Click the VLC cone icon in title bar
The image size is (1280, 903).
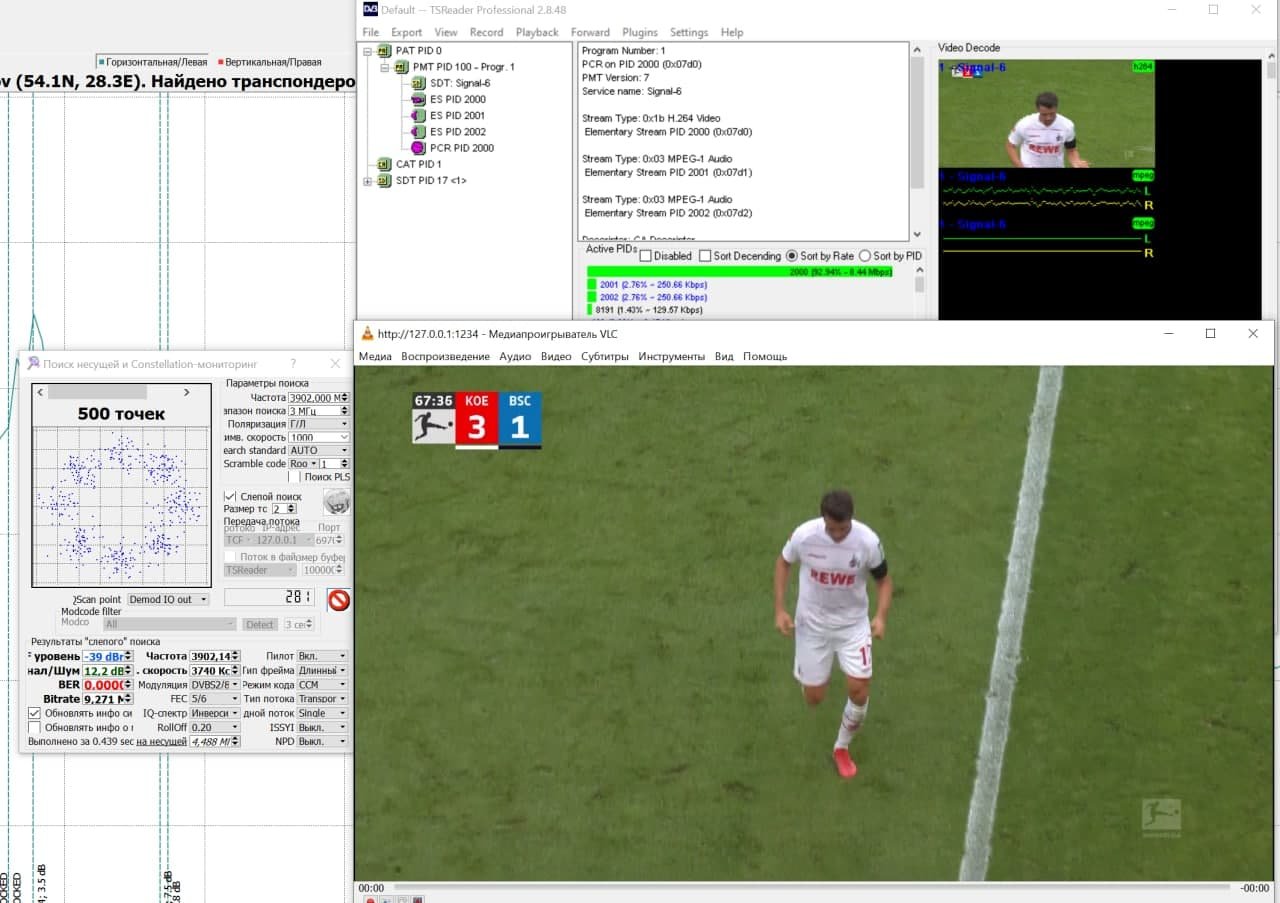[x=367, y=334]
